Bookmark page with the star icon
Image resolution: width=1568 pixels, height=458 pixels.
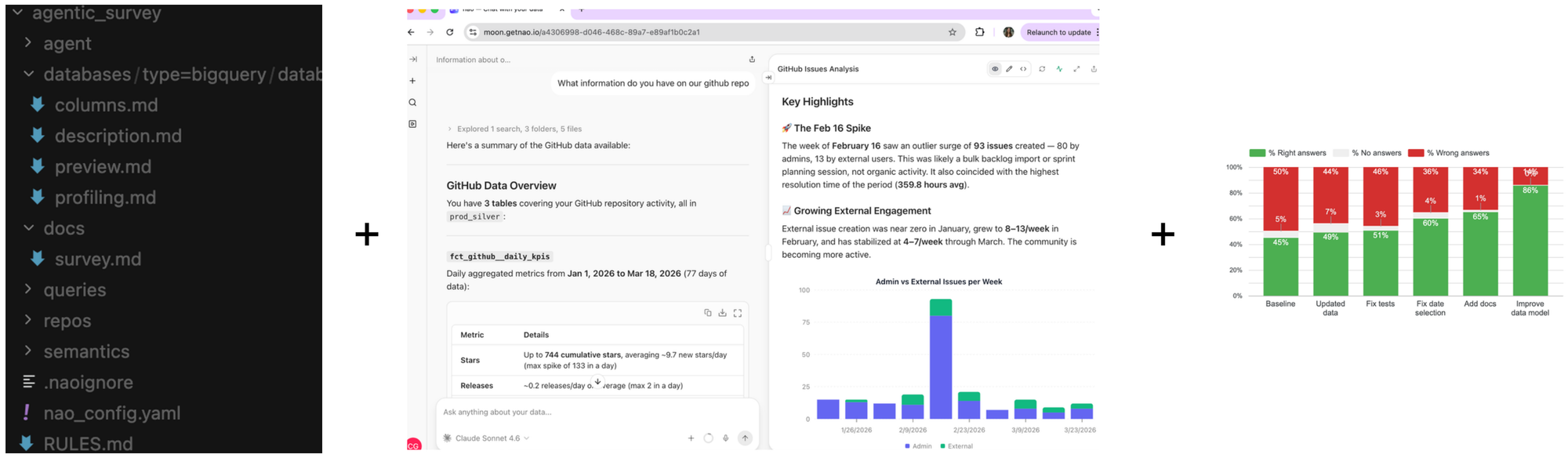coord(953,32)
